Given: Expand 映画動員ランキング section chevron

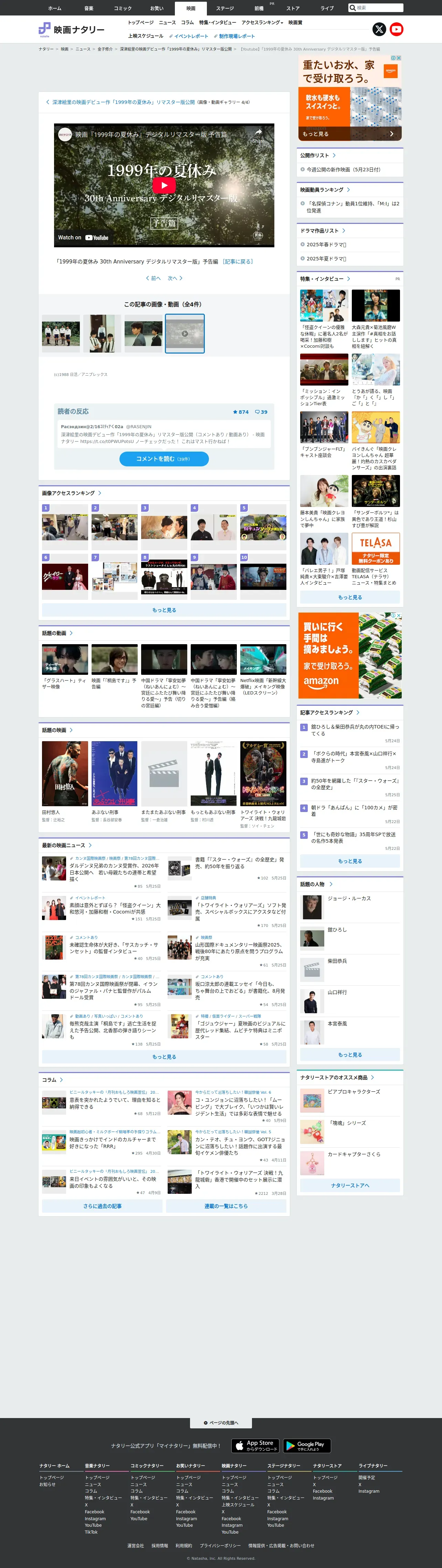Looking at the screenshot, I should coord(348,190).
